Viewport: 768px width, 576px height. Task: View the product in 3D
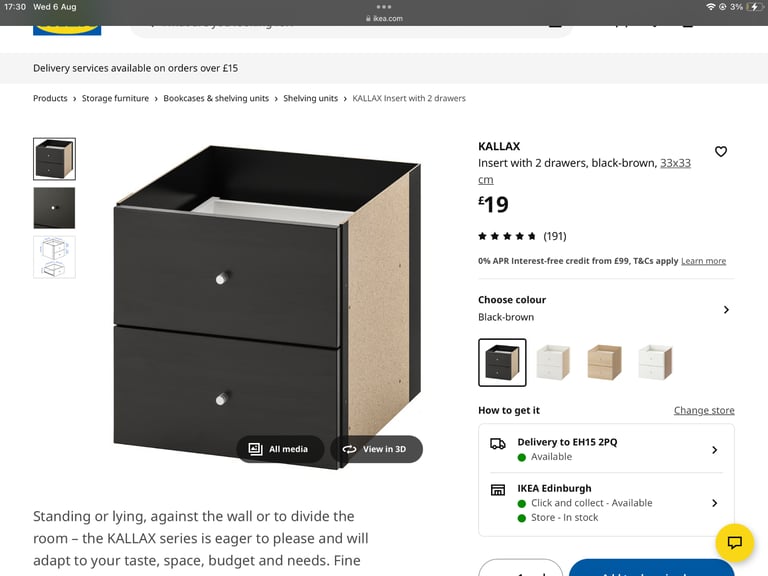376,449
